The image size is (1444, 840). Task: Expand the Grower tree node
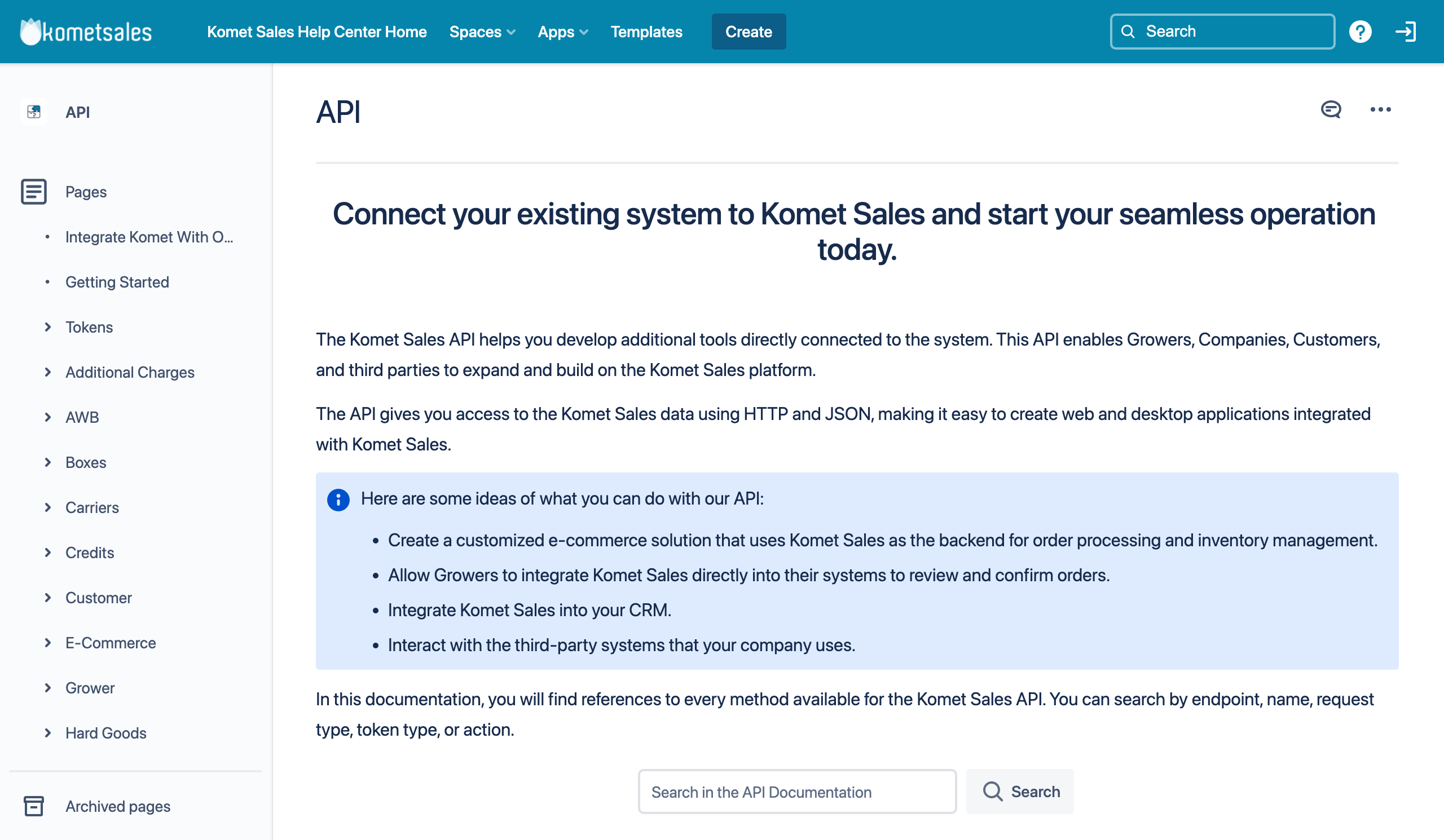point(48,688)
